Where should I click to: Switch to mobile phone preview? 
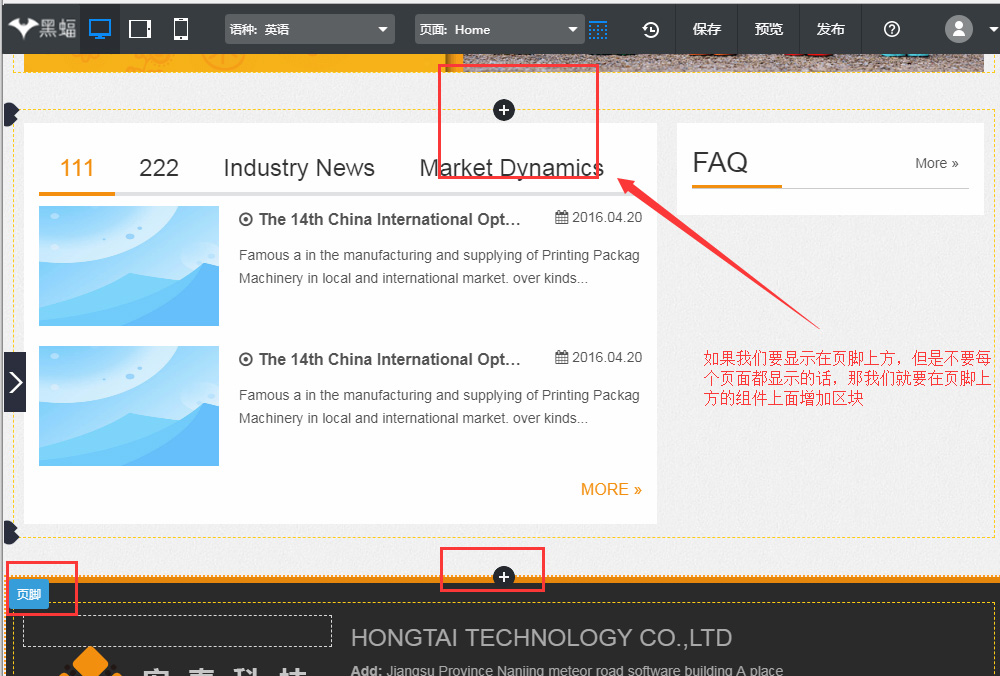[x=181, y=29]
